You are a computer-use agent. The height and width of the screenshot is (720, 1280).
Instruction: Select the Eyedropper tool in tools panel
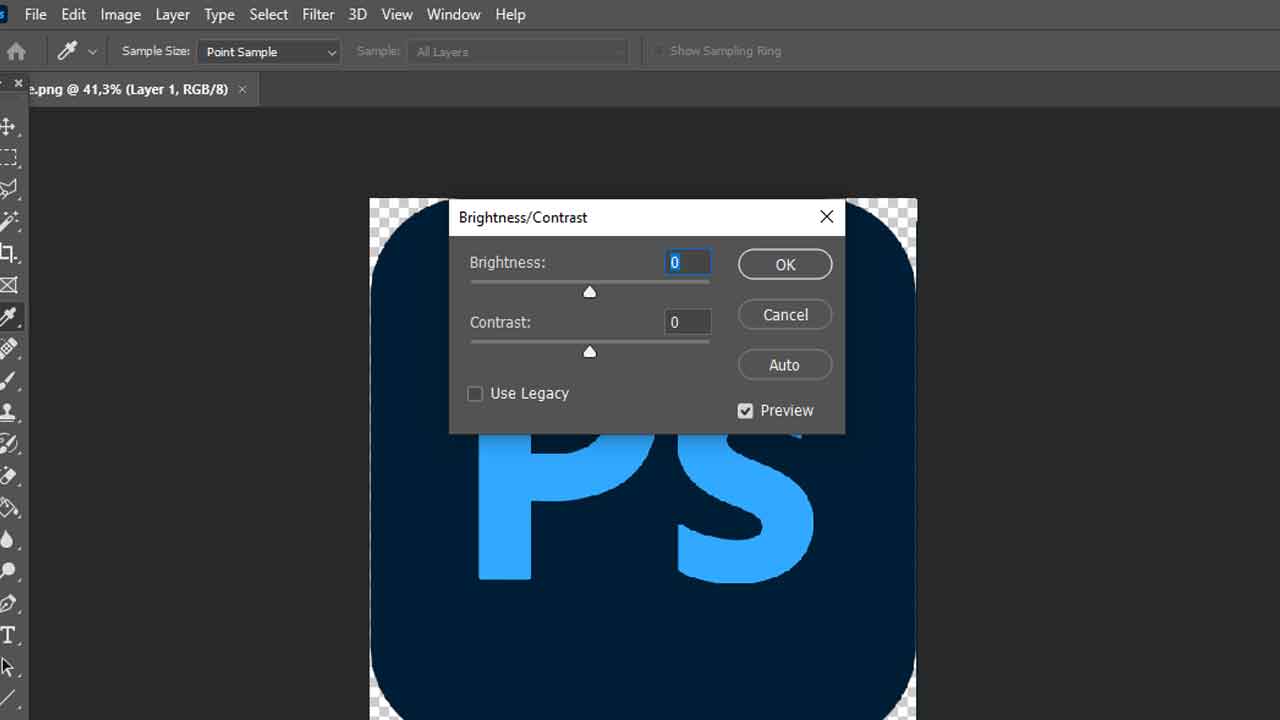[x=9, y=317]
